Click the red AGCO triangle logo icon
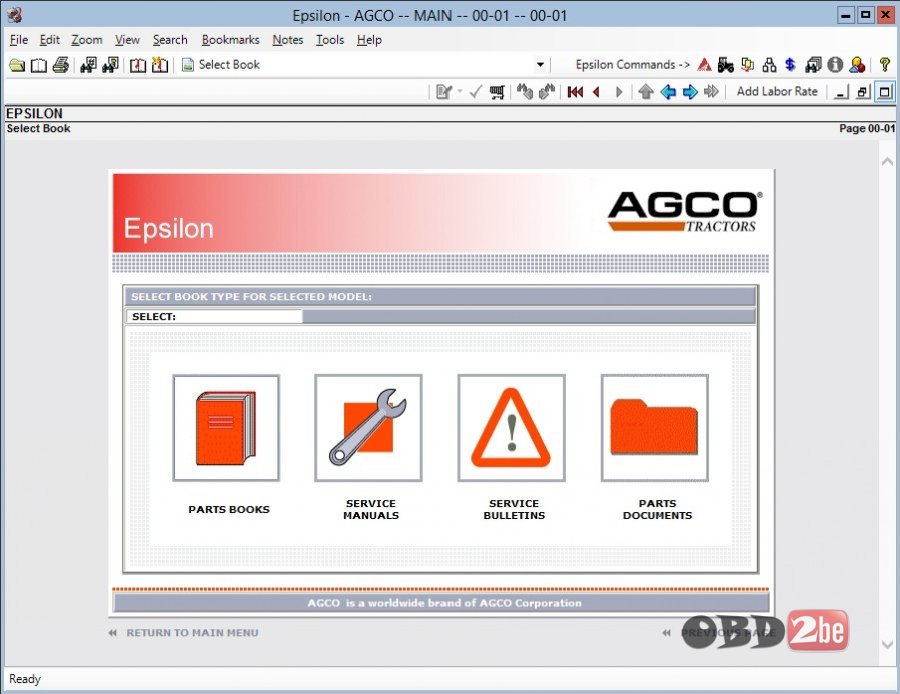 click(704, 65)
